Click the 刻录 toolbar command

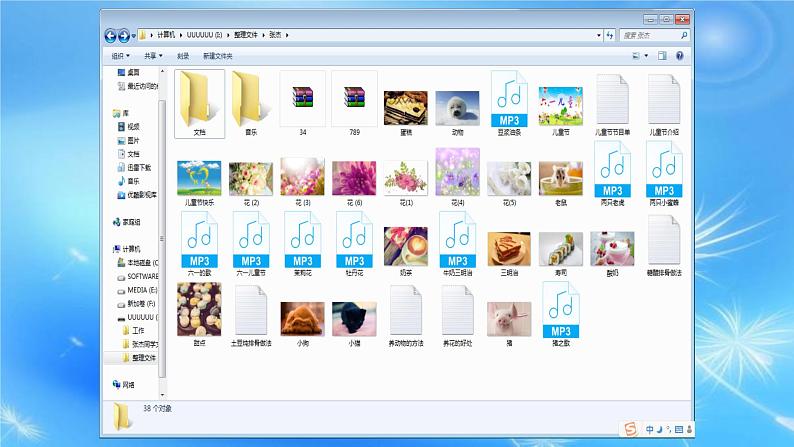pyautogui.click(x=183, y=56)
